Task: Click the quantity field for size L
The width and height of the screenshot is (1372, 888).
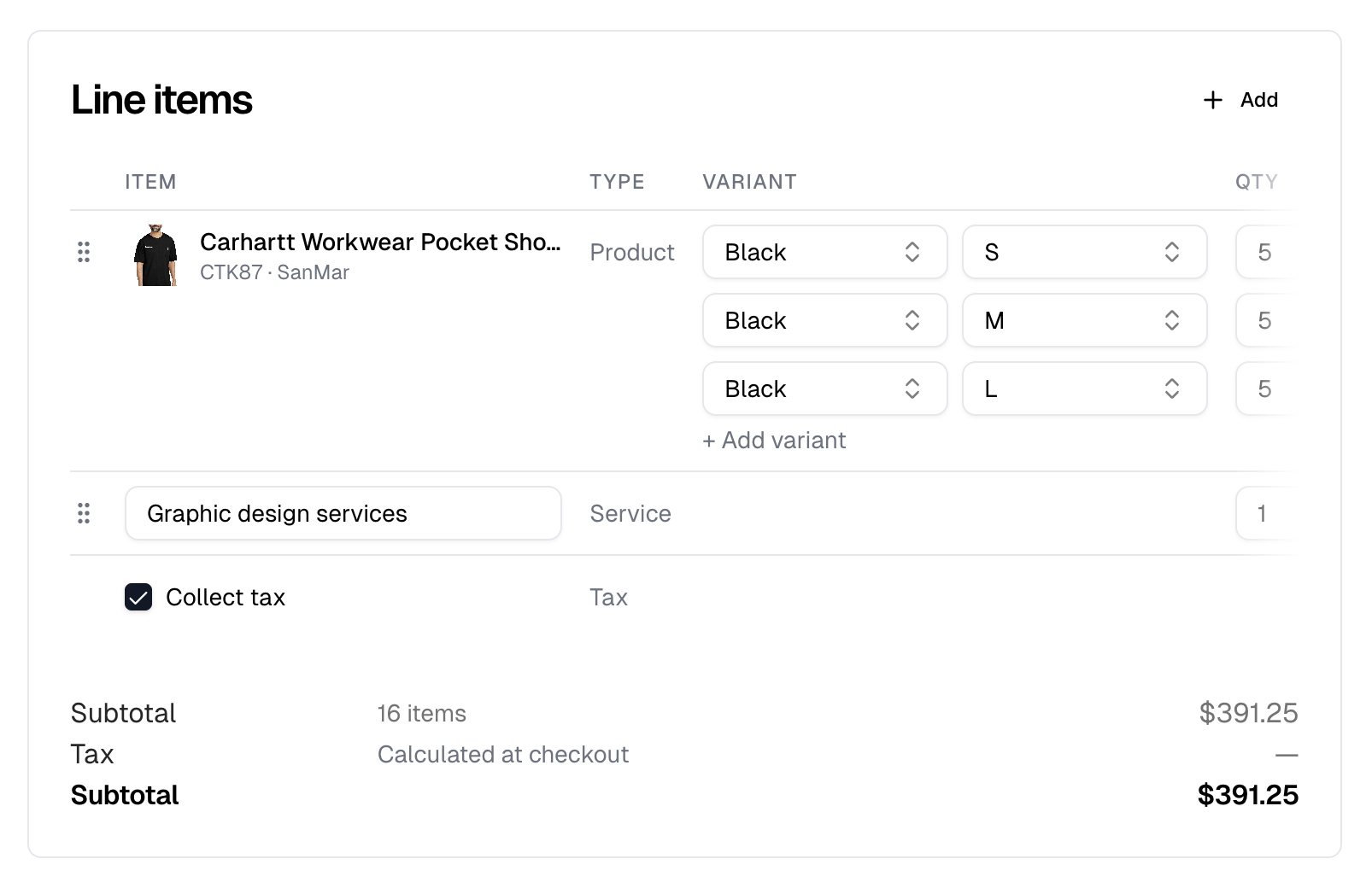Action: pos(1264,388)
